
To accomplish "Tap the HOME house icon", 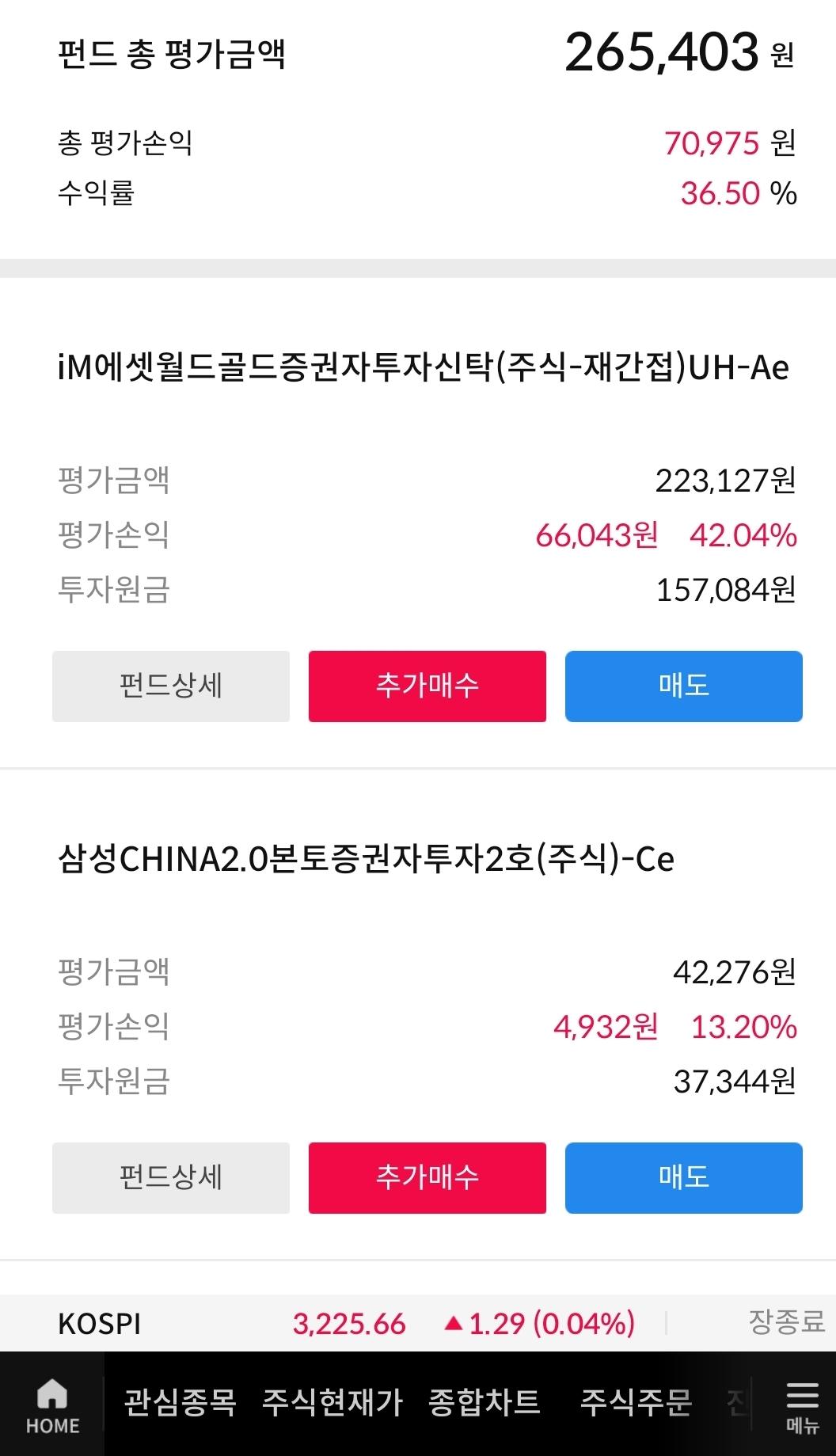I will point(52,1395).
